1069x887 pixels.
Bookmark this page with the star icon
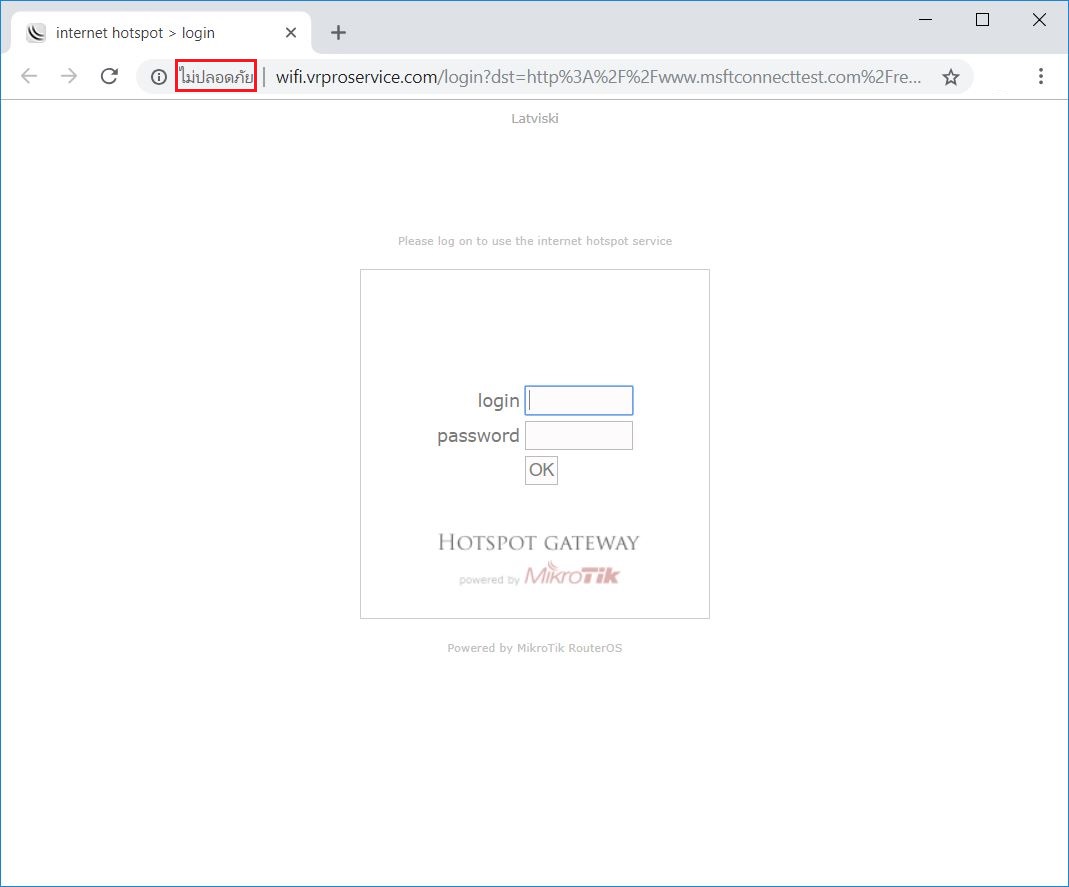[x=951, y=77]
